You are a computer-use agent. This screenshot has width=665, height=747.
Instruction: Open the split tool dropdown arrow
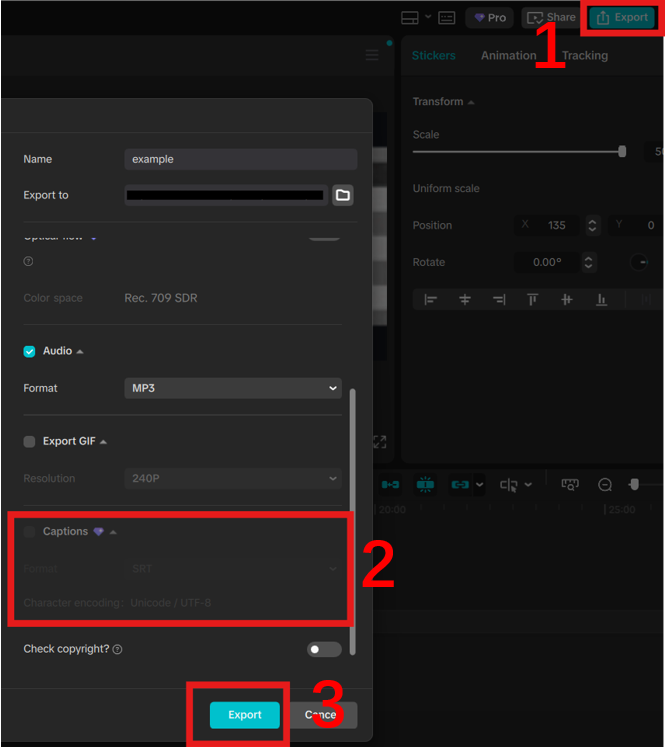[528, 485]
